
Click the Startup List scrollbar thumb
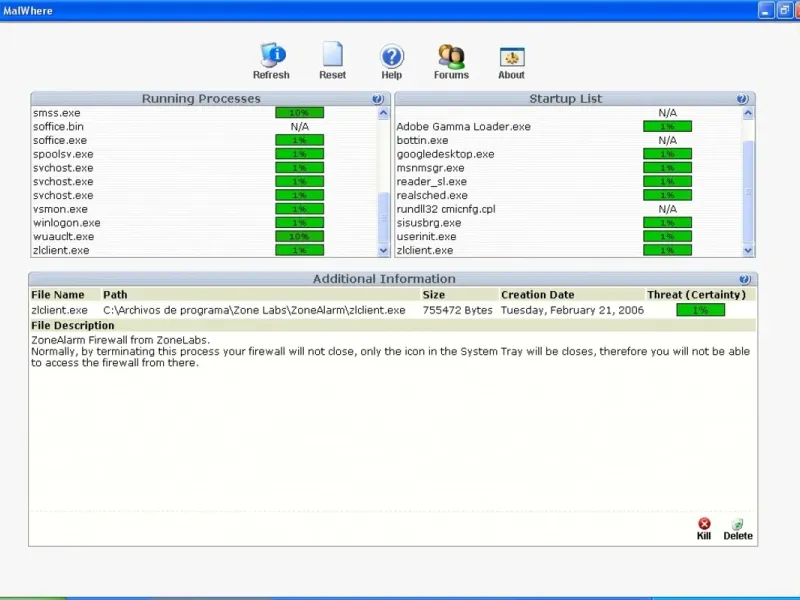click(x=748, y=192)
